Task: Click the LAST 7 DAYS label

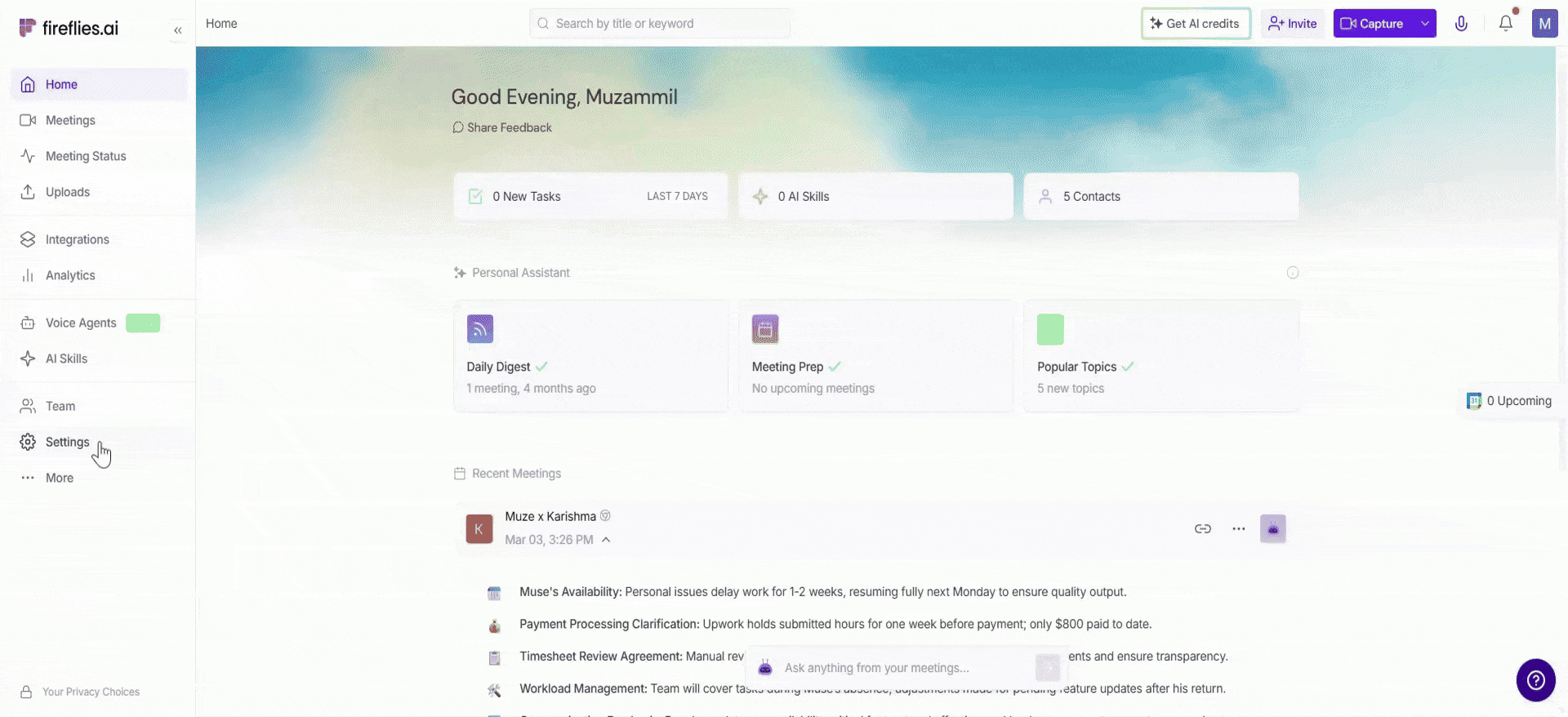Action: pos(677,197)
